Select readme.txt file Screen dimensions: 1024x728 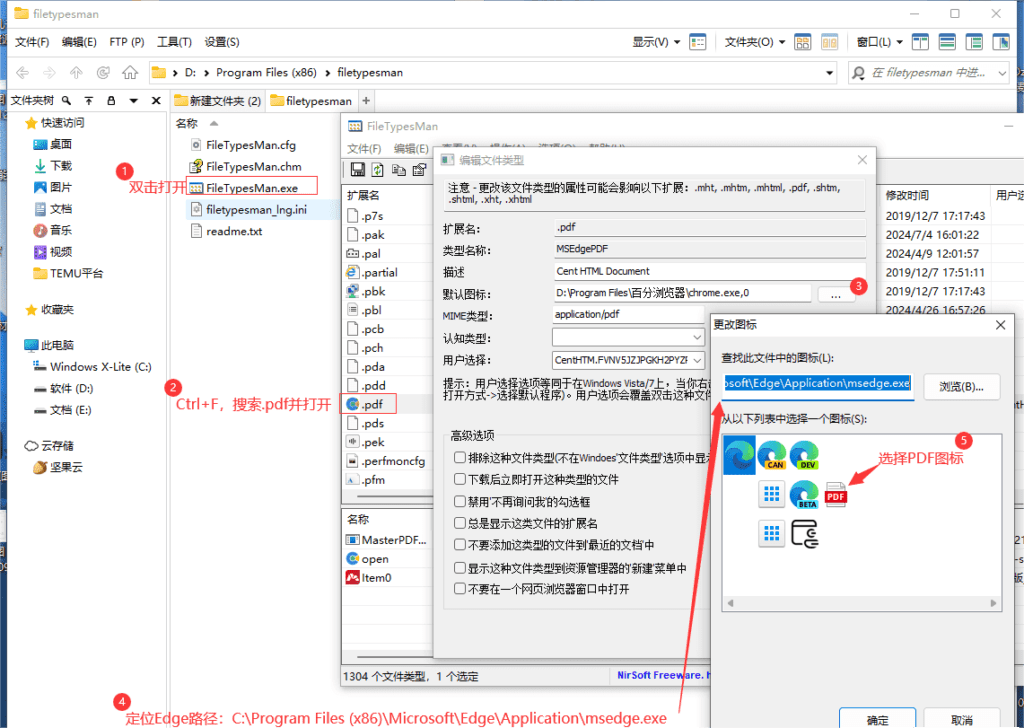coord(227,231)
